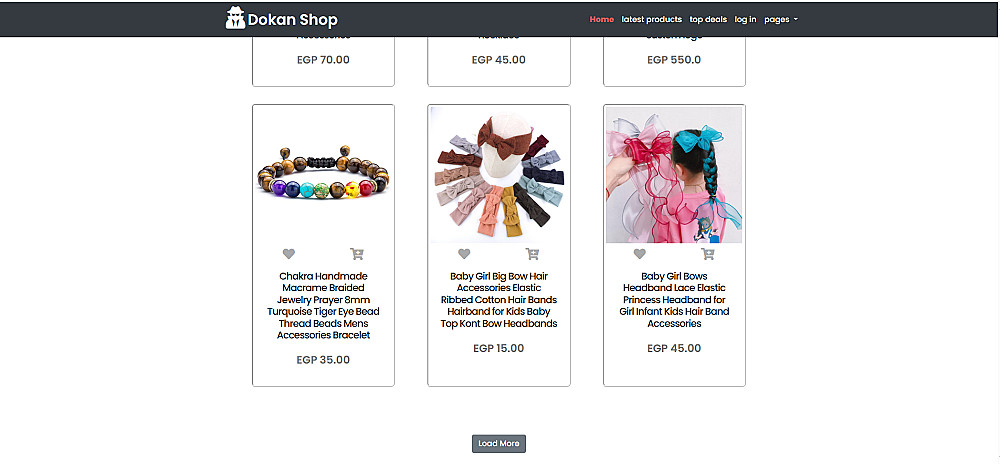Image resolution: width=1000 pixels, height=464 pixels.
Task: Add Big Bow Hair Accessories to cart
Action: click(533, 254)
